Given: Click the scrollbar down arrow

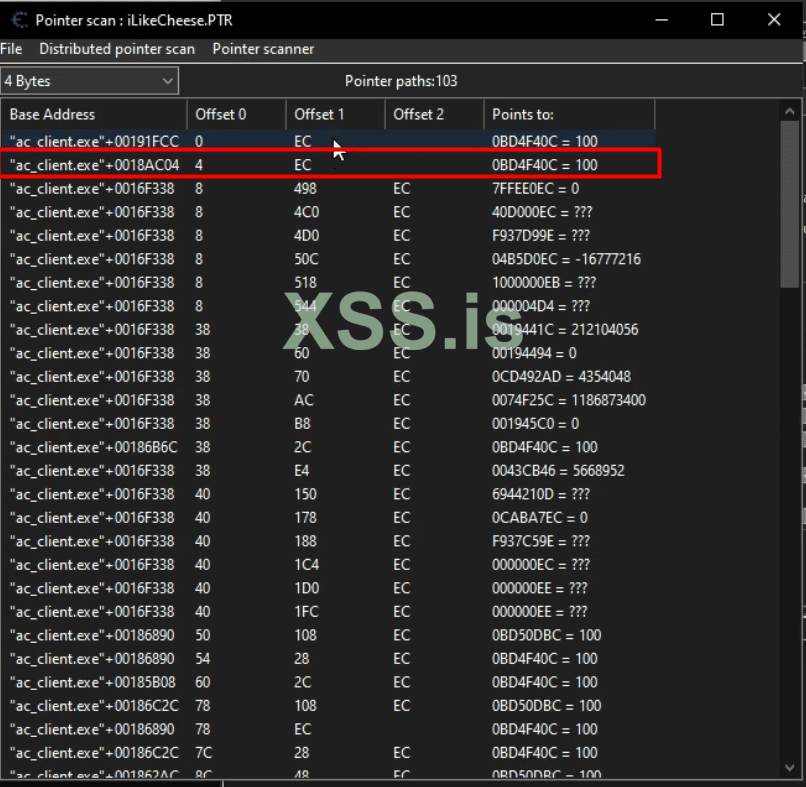Looking at the screenshot, I should (x=790, y=768).
